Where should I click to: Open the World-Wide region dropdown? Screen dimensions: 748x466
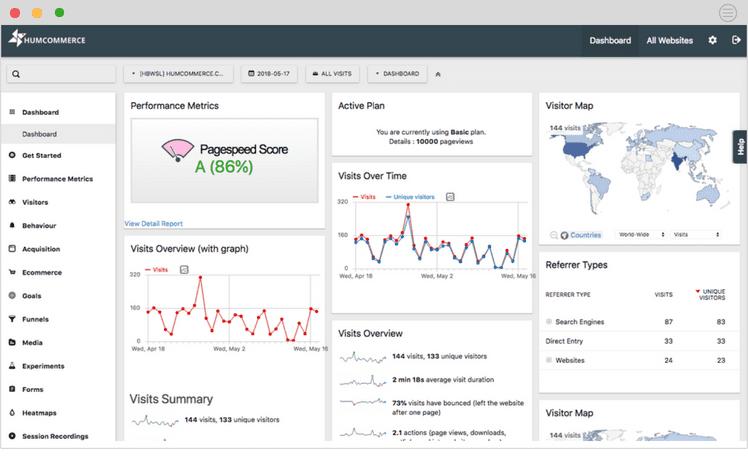(638, 235)
